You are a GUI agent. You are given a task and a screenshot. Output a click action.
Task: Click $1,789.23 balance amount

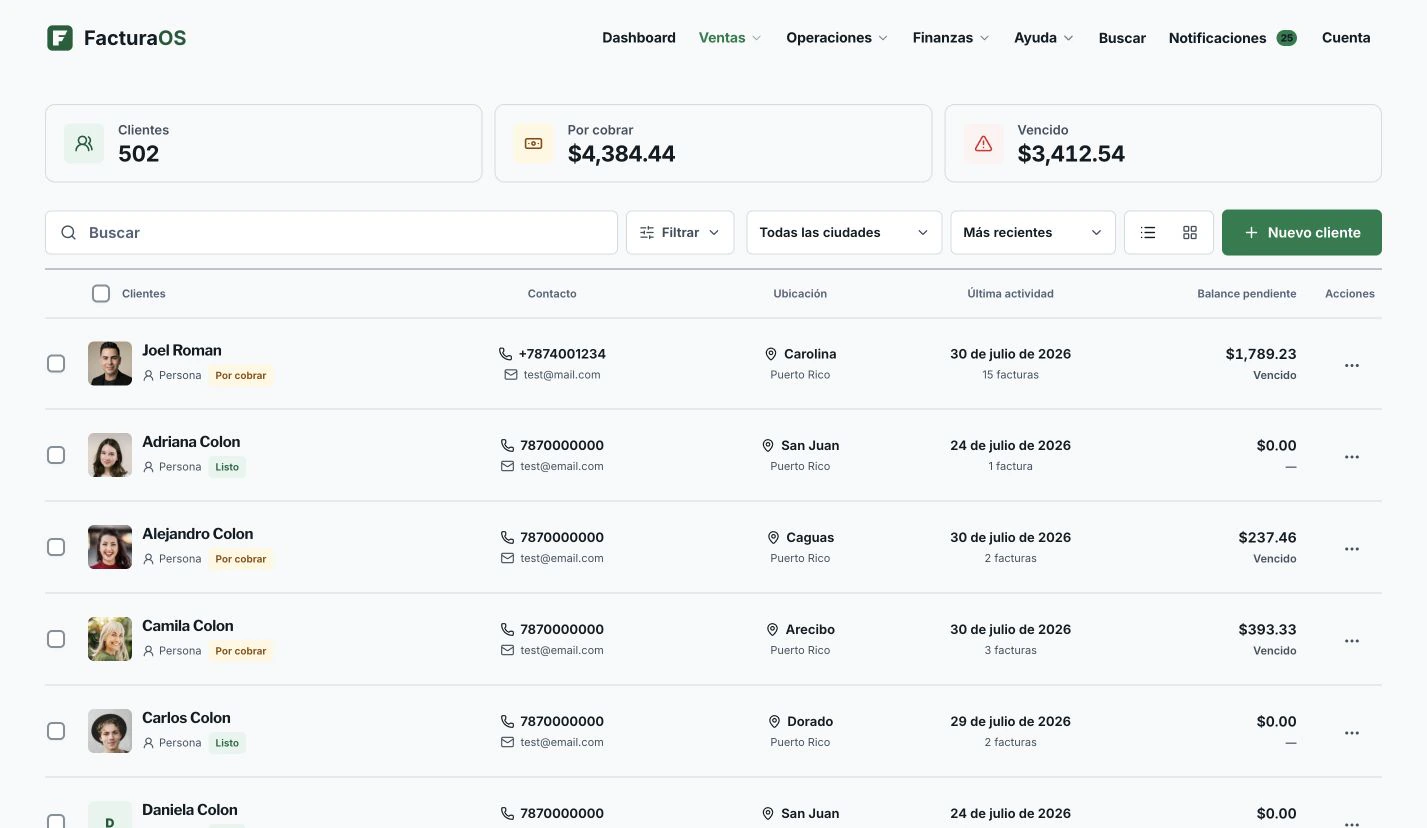click(x=1261, y=354)
